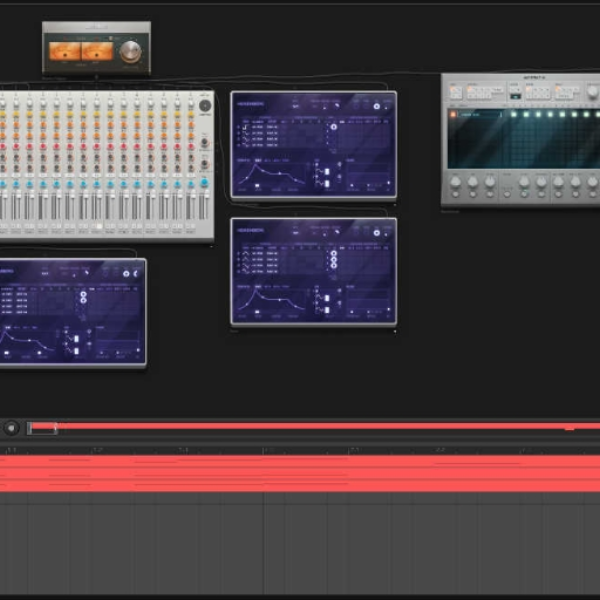Toggle the illuminated white button under mixer faders
This screenshot has height=600, width=600.
tap(99, 226)
